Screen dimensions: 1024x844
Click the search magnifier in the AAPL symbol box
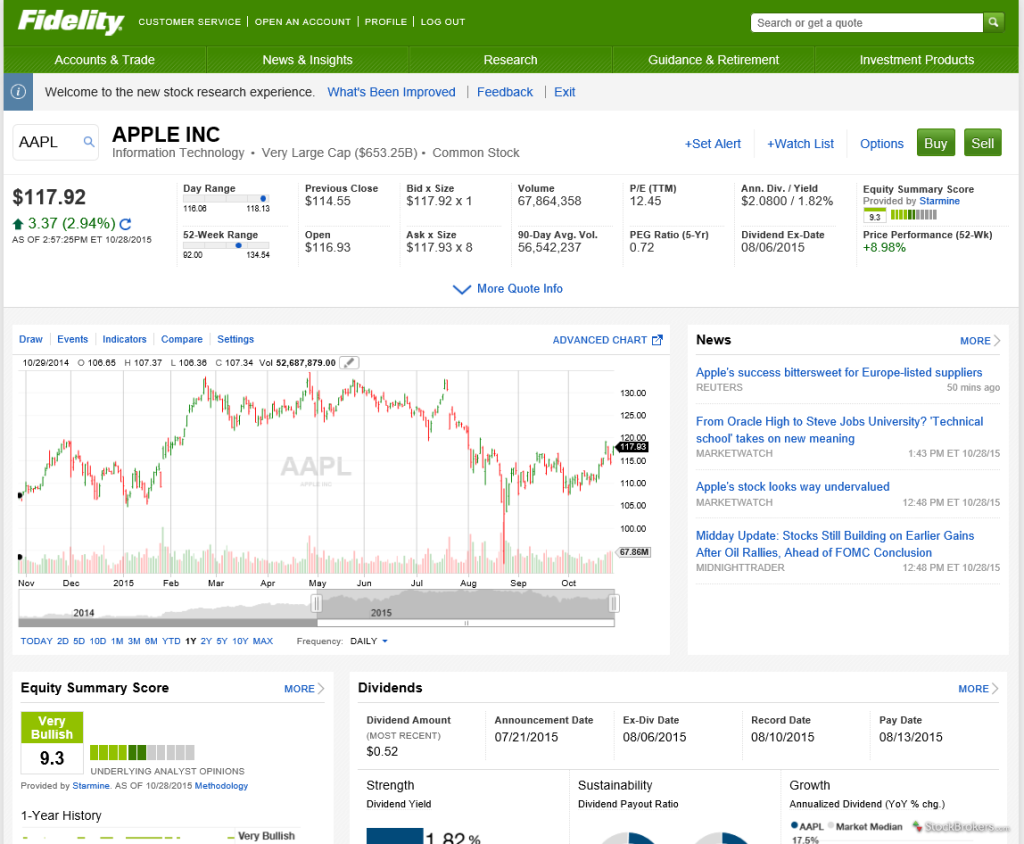[89, 142]
